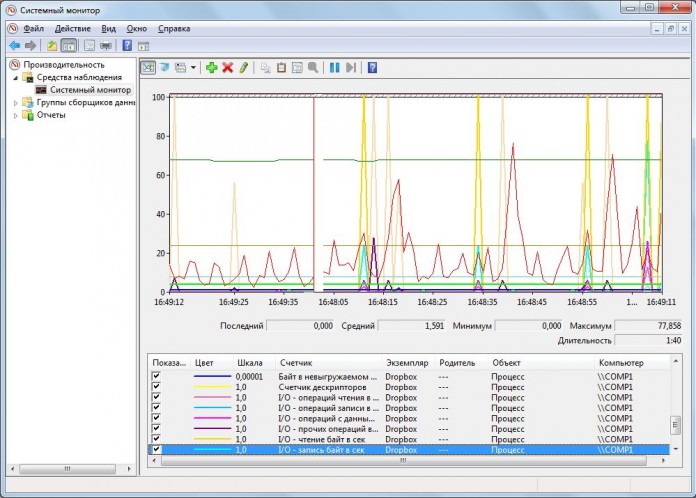Viewport: 696px width, 498px height.
Task: Toggle checkbox for 'Байт в невыгружаемом' counter
Action: tap(155, 376)
